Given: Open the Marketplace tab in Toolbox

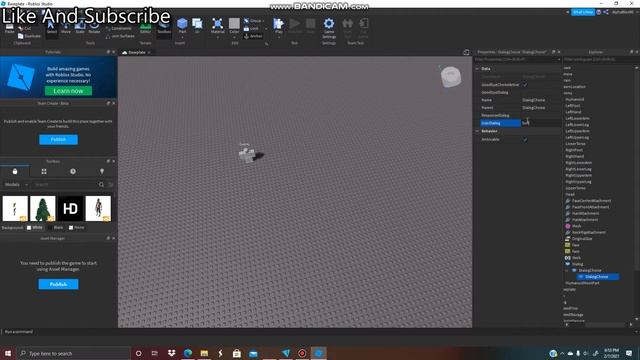Looking at the screenshot, I should click(x=15, y=171).
